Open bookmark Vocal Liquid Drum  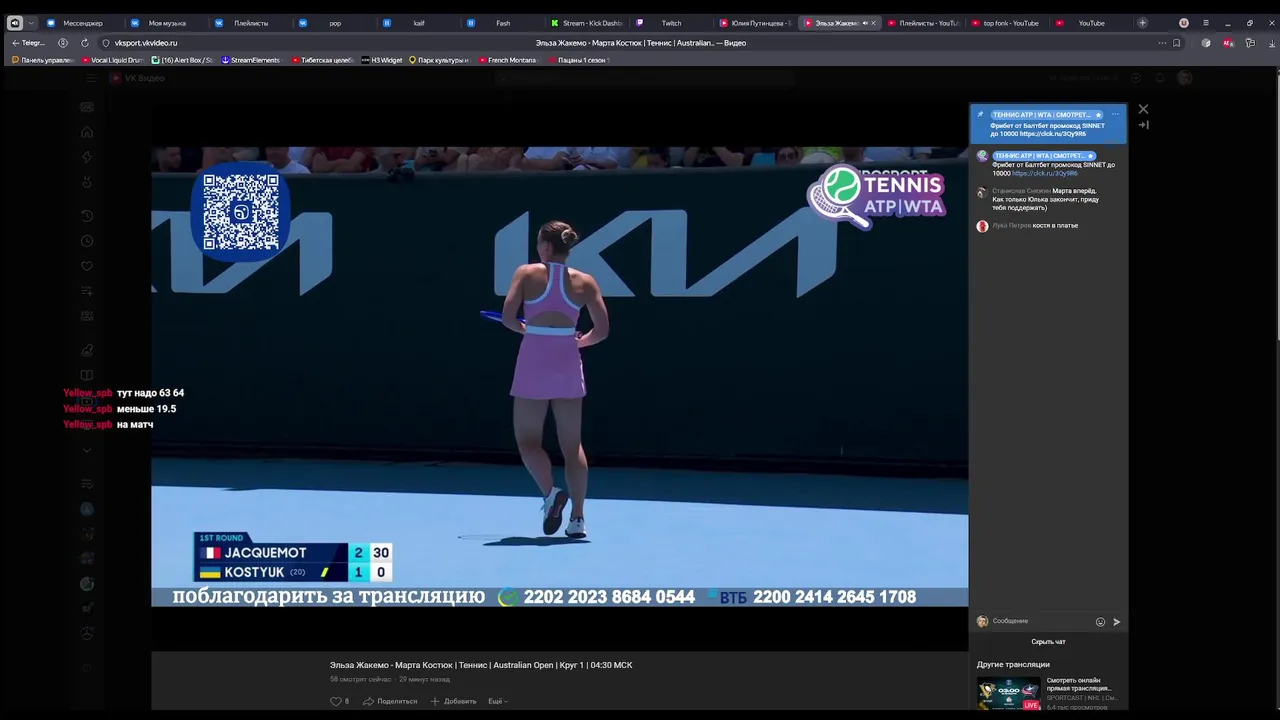113,60
